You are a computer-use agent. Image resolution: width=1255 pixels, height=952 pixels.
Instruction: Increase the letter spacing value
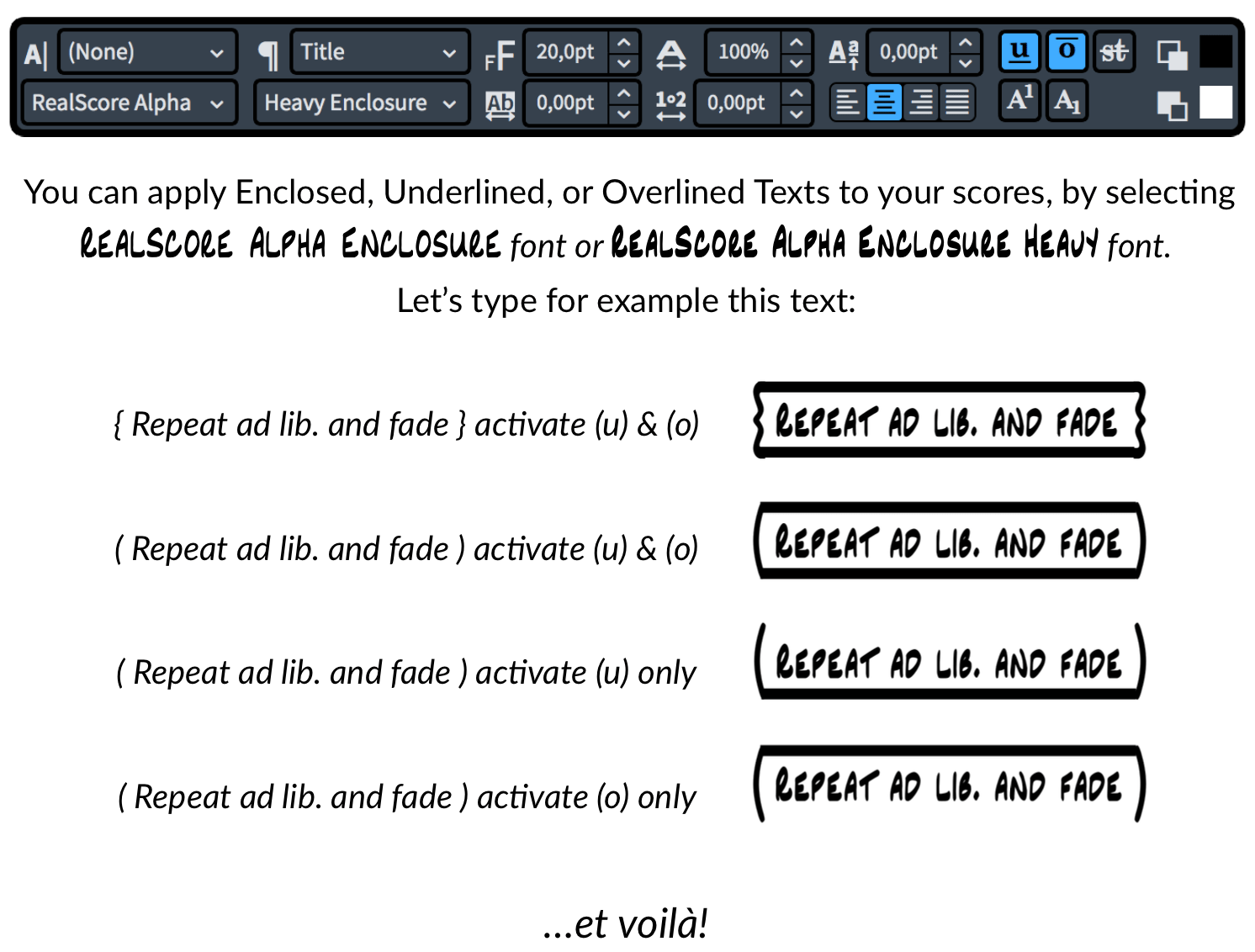[623, 91]
